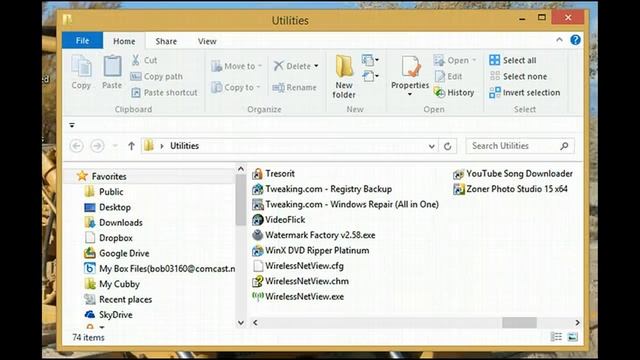Click the search magnifier icon
Viewport: 640px width, 360px height.
(564, 146)
